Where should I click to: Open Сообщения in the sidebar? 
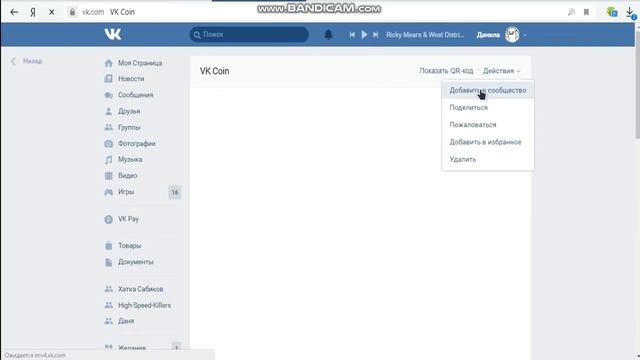point(136,95)
